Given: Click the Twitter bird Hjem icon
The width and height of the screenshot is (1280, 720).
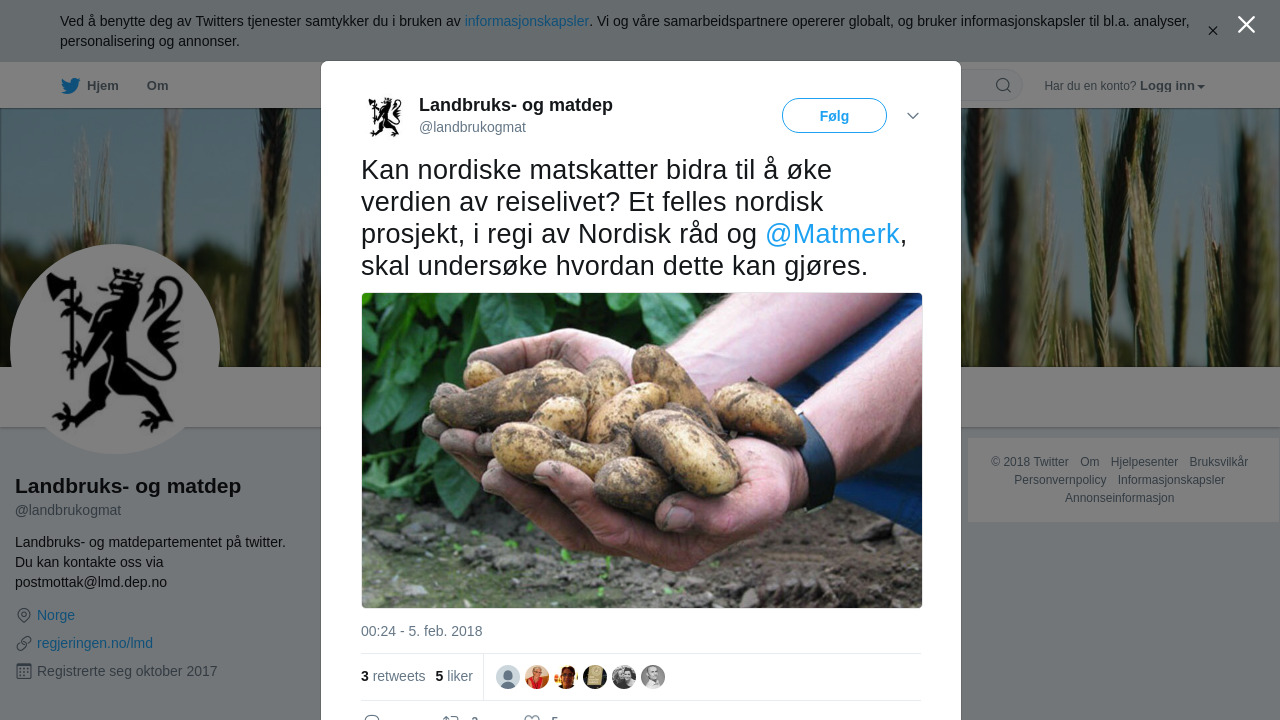Looking at the screenshot, I should pyautogui.click(x=70, y=86).
